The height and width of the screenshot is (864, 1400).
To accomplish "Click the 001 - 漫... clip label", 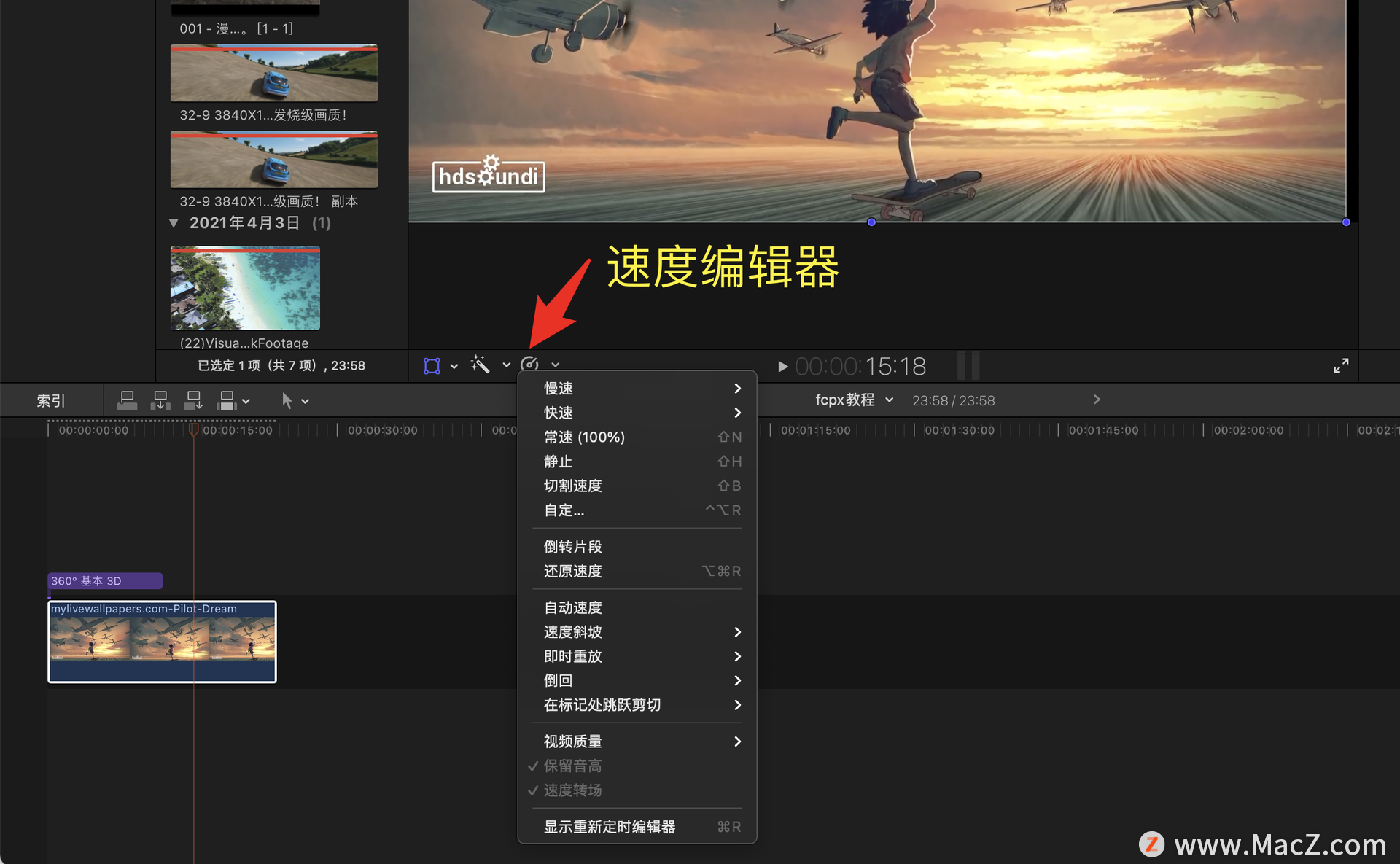I will click(236, 28).
